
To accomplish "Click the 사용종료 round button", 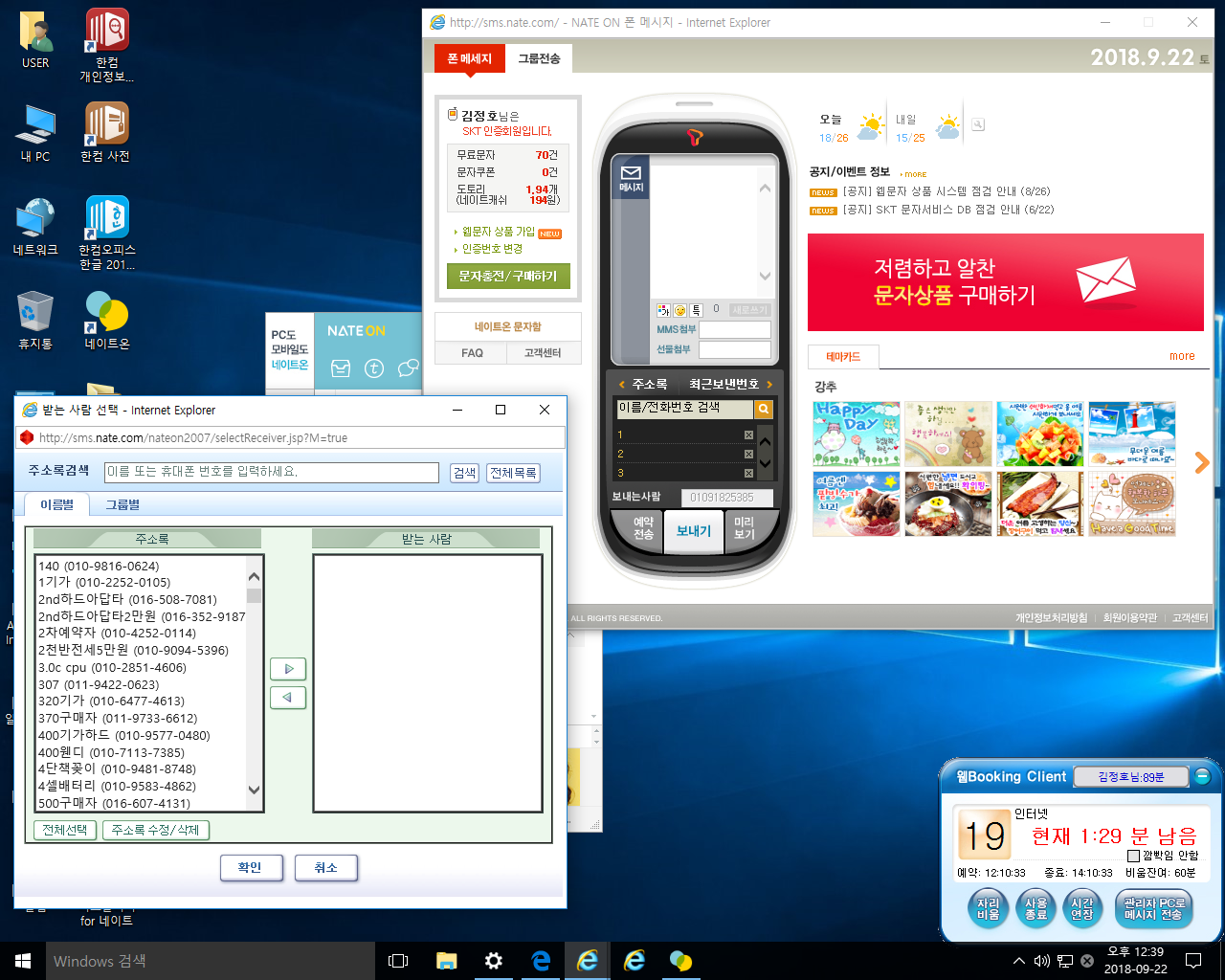I will tap(1036, 908).
